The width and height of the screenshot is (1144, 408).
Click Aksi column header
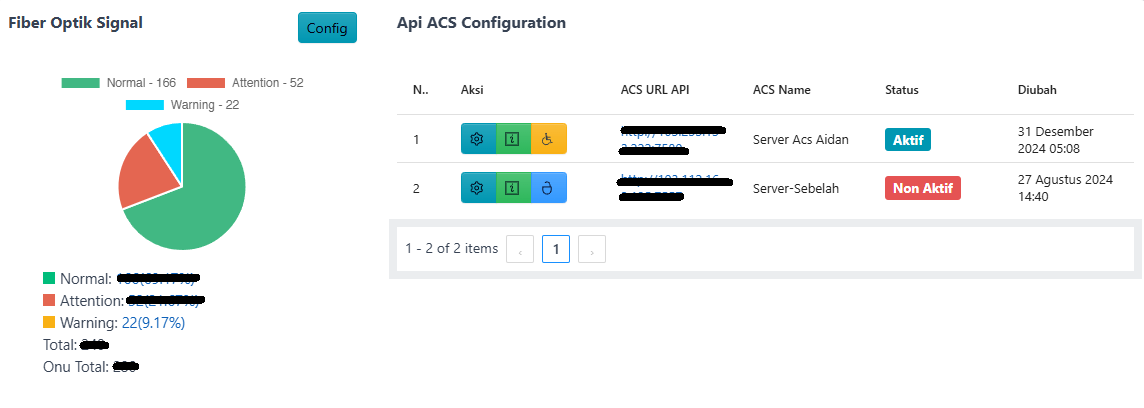pos(472,90)
